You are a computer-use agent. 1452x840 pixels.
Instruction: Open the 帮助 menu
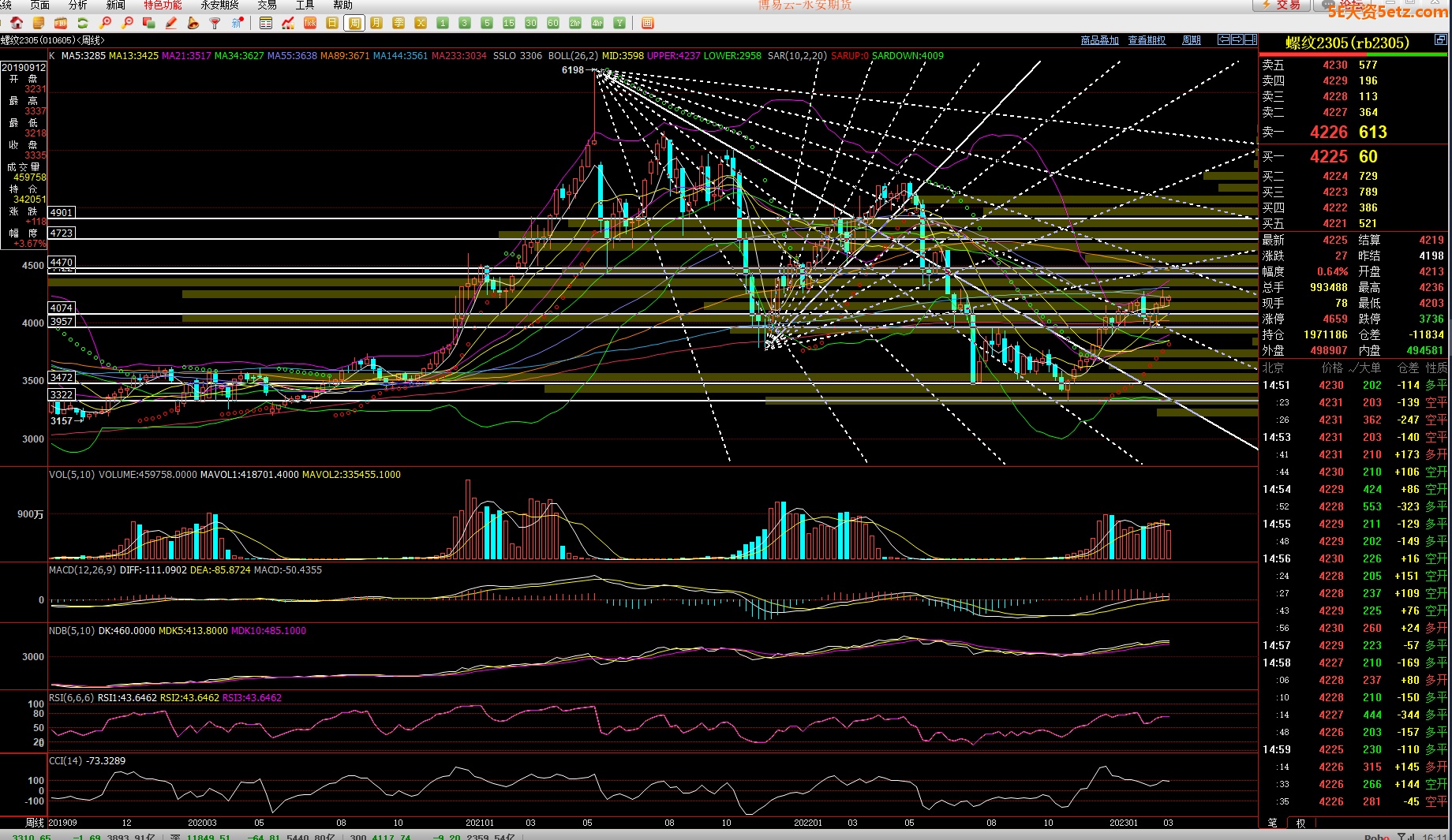pyautogui.click(x=342, y=5)
